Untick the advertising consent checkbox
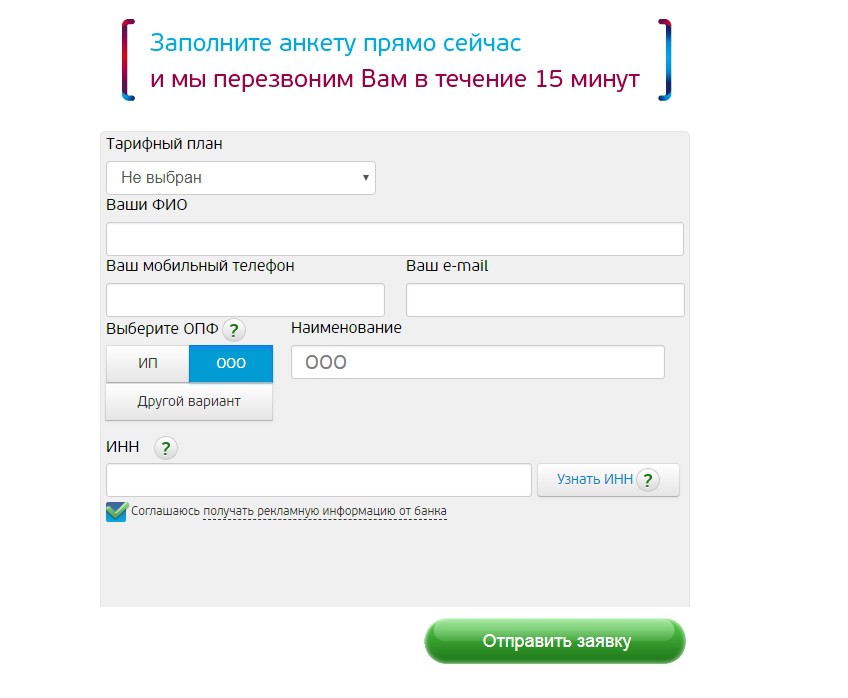848x698 pixels. (117, 512)
